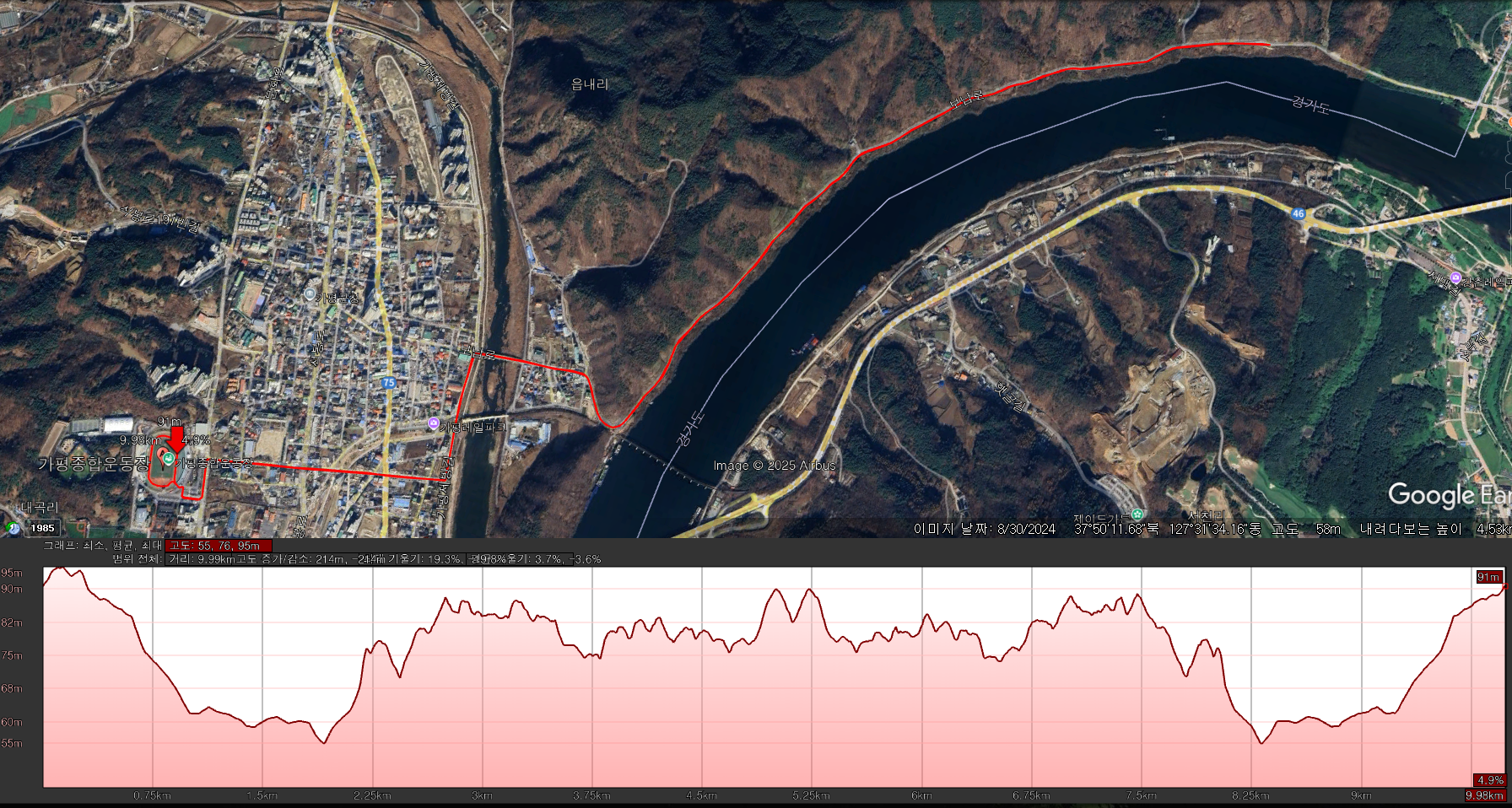Select the distance readout 거리: 9.99km
Image resolution: width=1512 pixels, height=808 pixels.
tap(201, 558)
